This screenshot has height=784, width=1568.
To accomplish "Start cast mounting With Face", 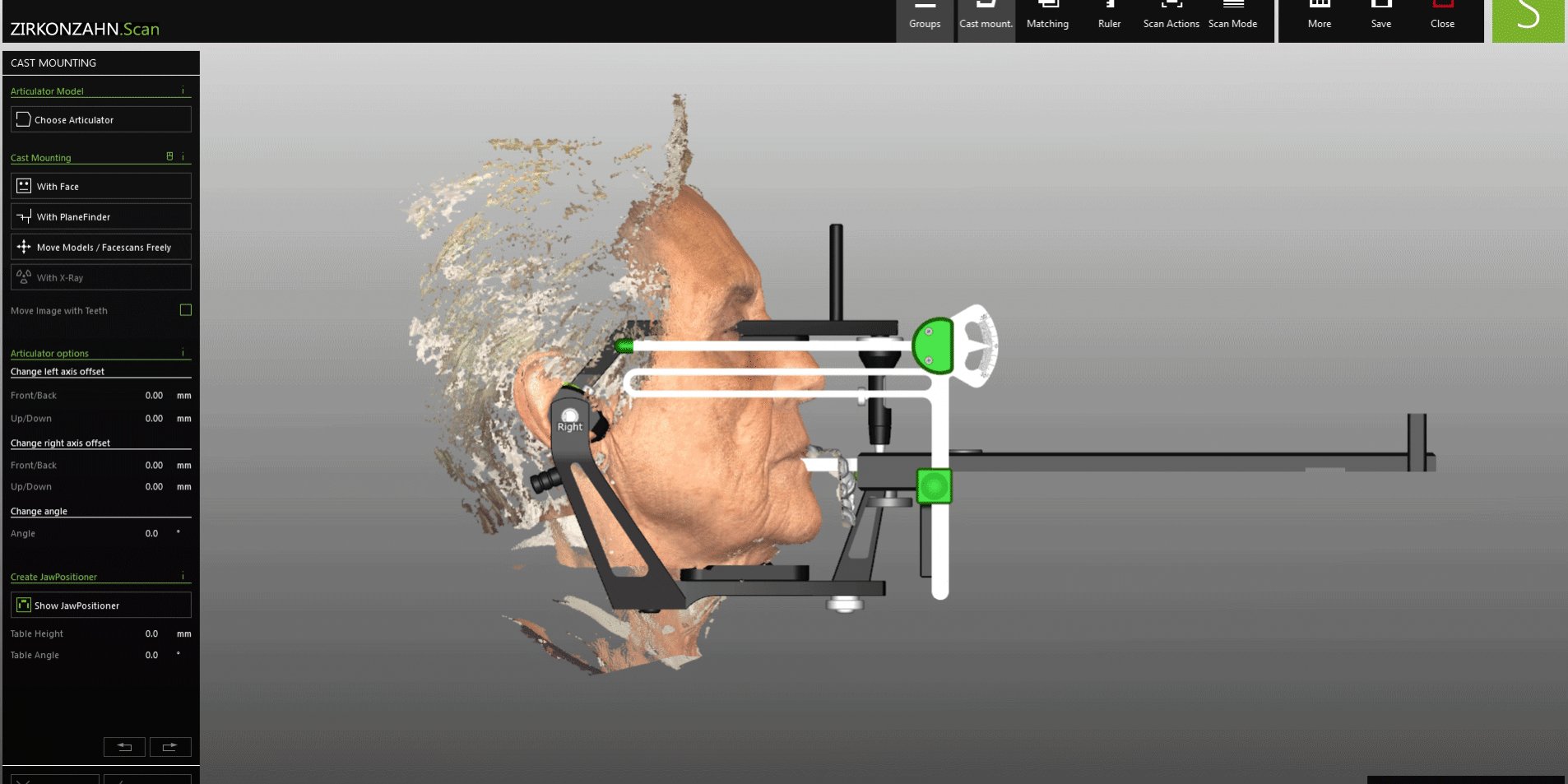I will pyautogui.click(x=100, y=187).
